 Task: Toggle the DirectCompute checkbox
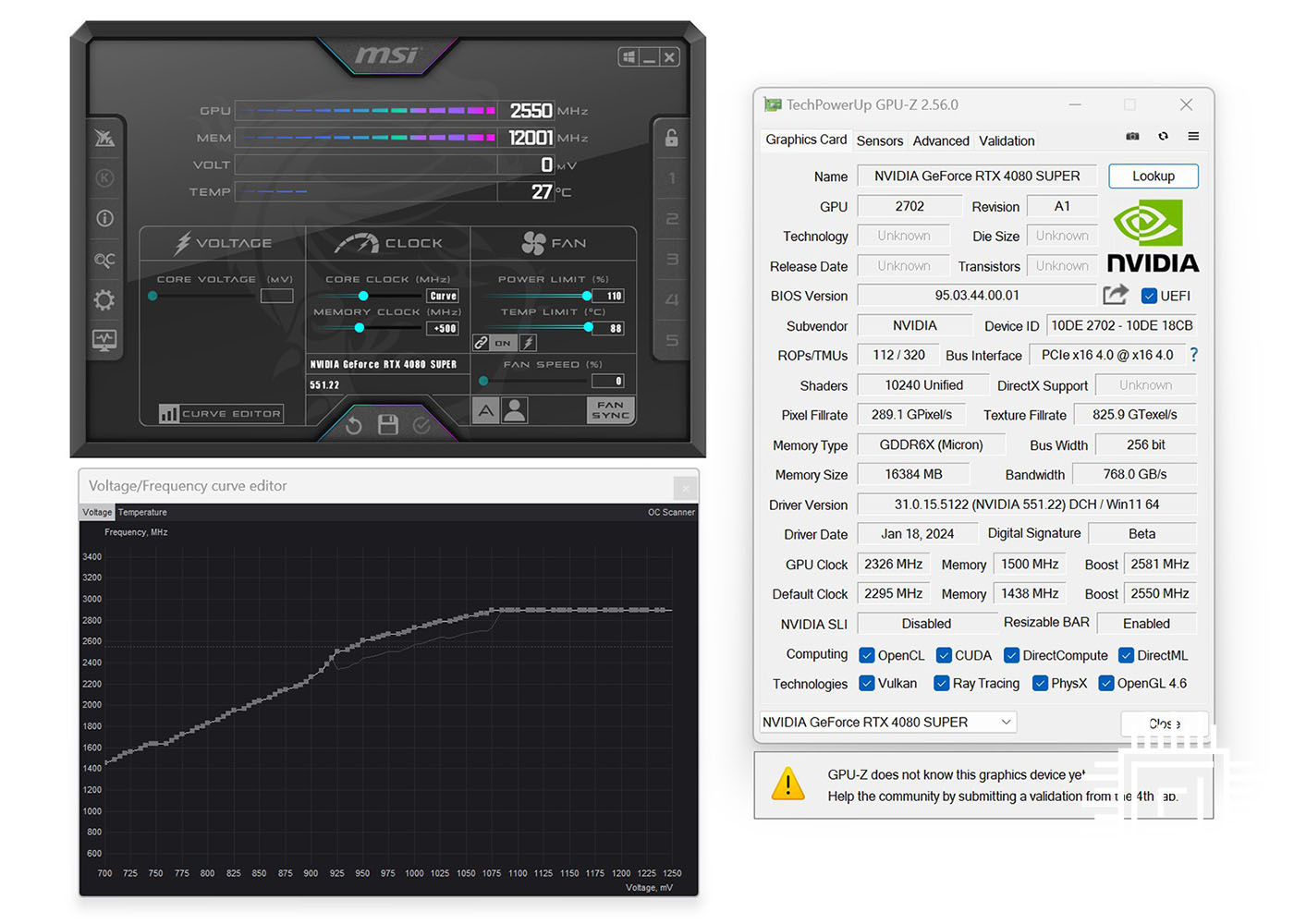point(1011,655)
